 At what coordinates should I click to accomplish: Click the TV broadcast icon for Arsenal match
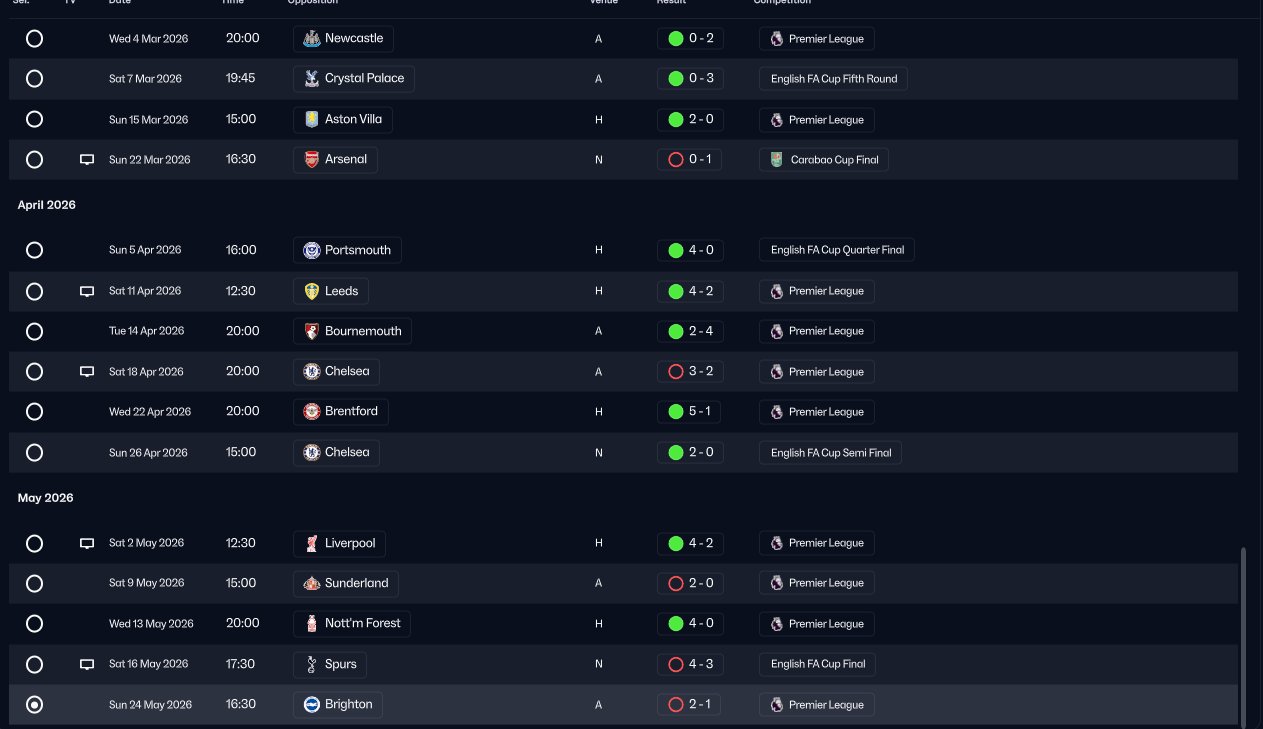[87, 160]
